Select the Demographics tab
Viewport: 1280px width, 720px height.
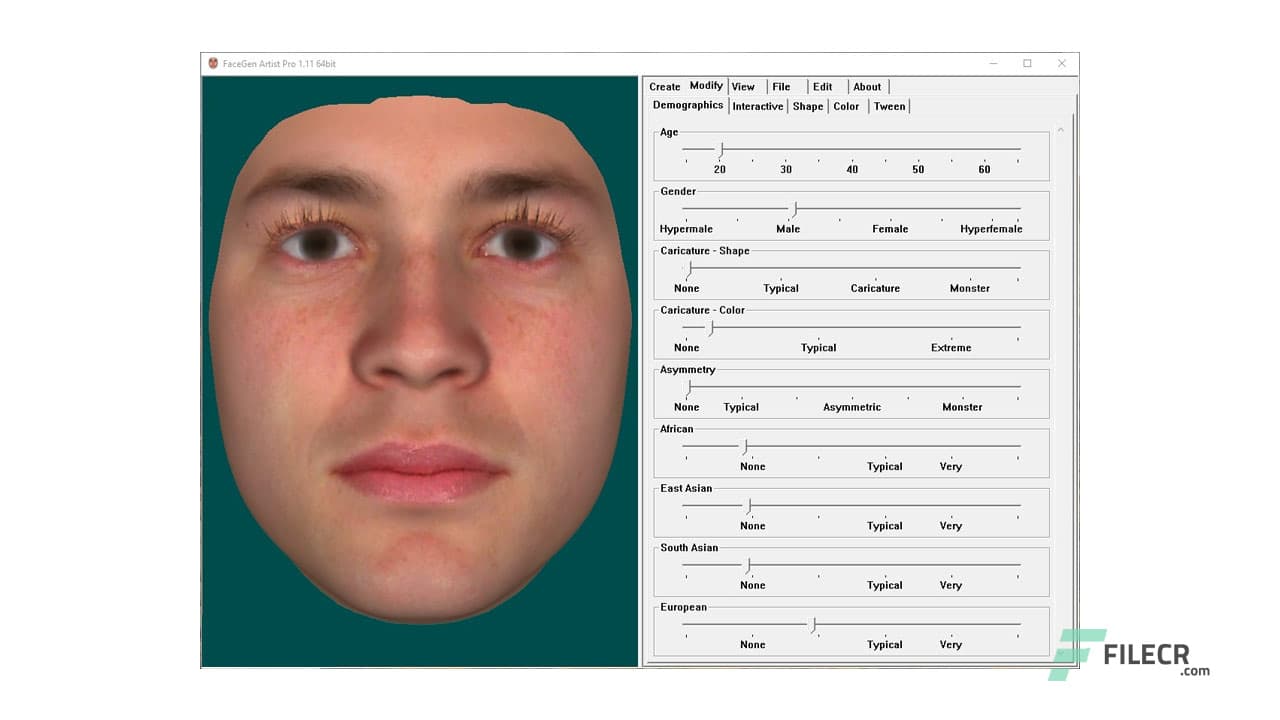point(687,105)
